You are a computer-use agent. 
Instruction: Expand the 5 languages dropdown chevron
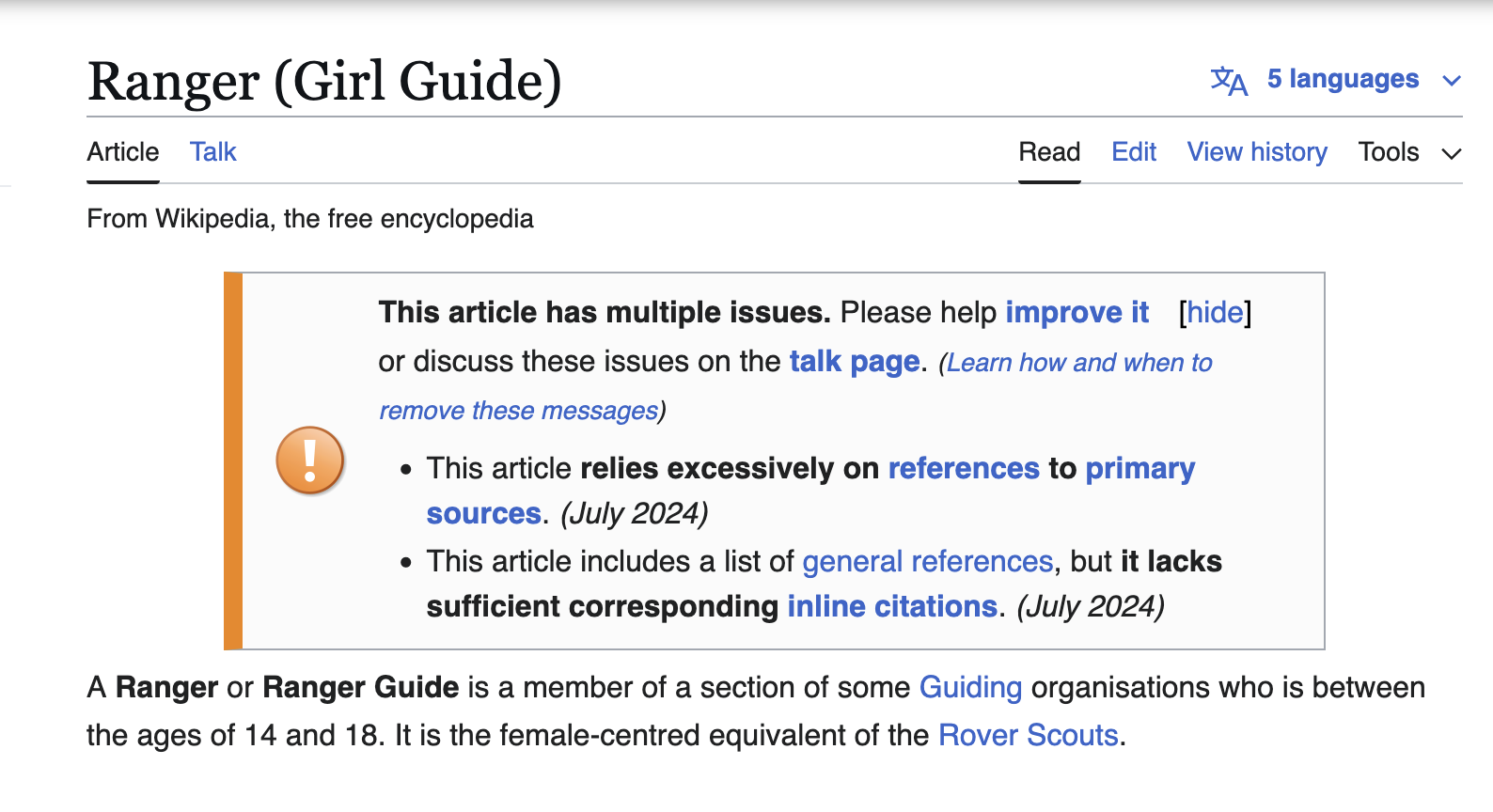click(x=1452, y=81)
